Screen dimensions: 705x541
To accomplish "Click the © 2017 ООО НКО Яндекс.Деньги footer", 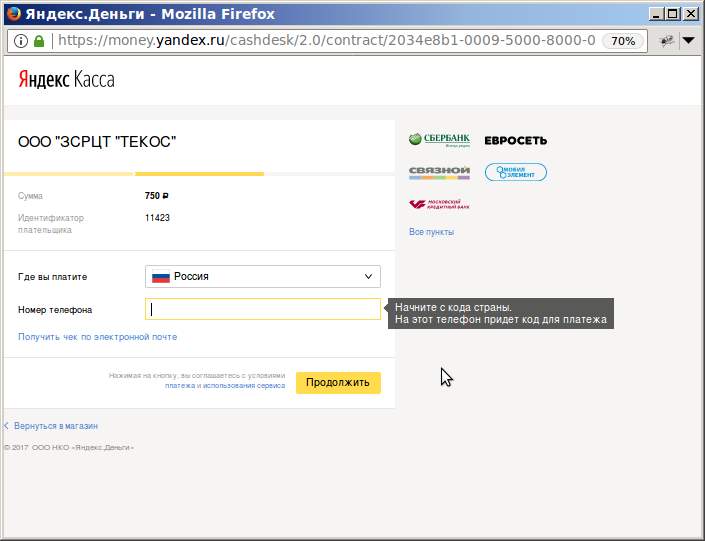I will tap(69, 447).
